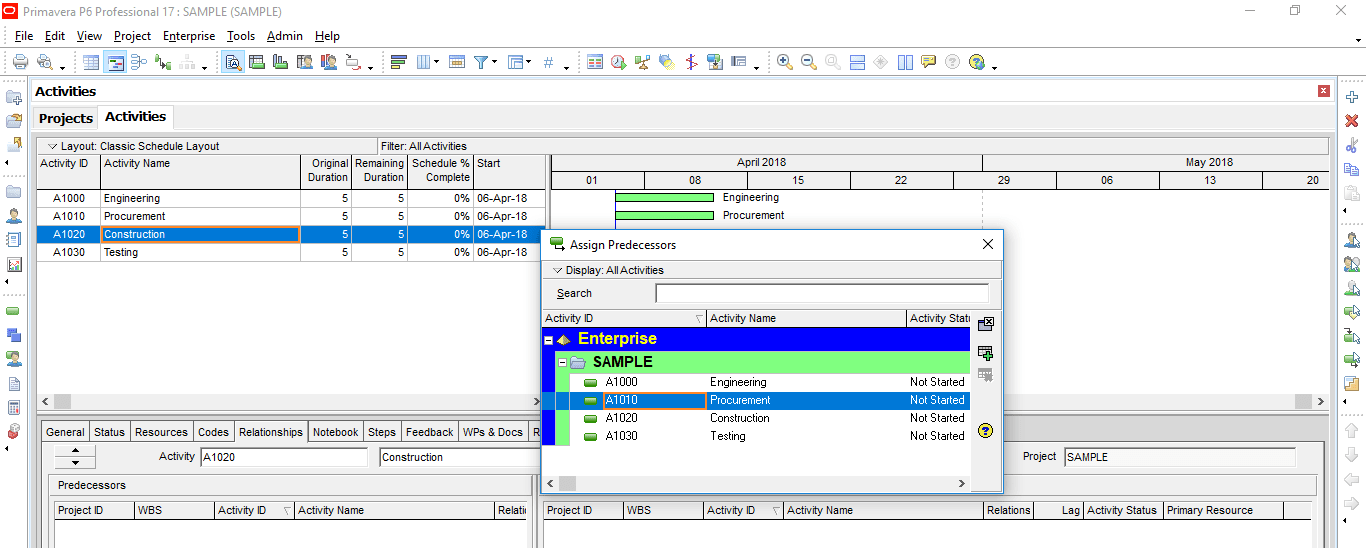Click the Timescale icon in the toolbar
1366x548 pixels.
457,62
